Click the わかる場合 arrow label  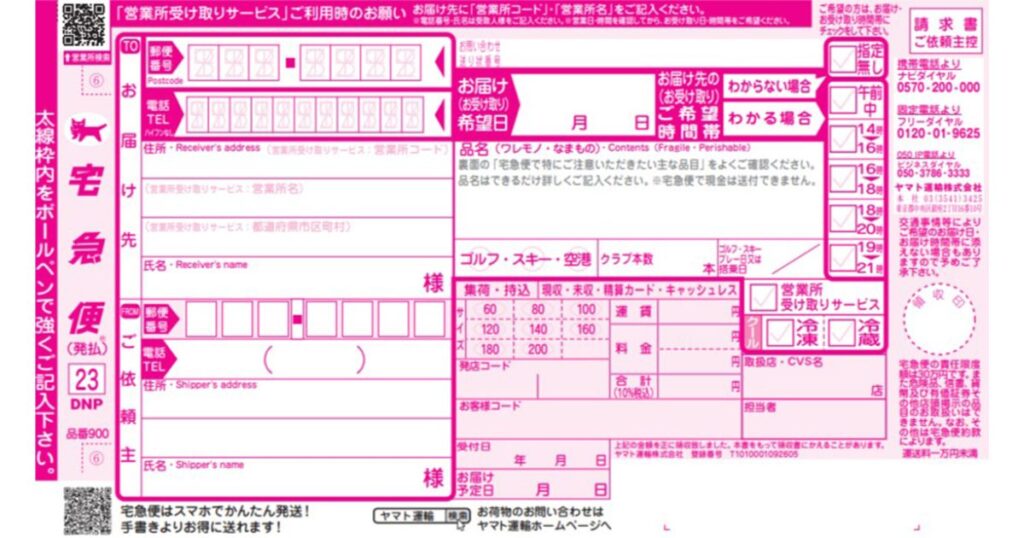pos(772,119)
